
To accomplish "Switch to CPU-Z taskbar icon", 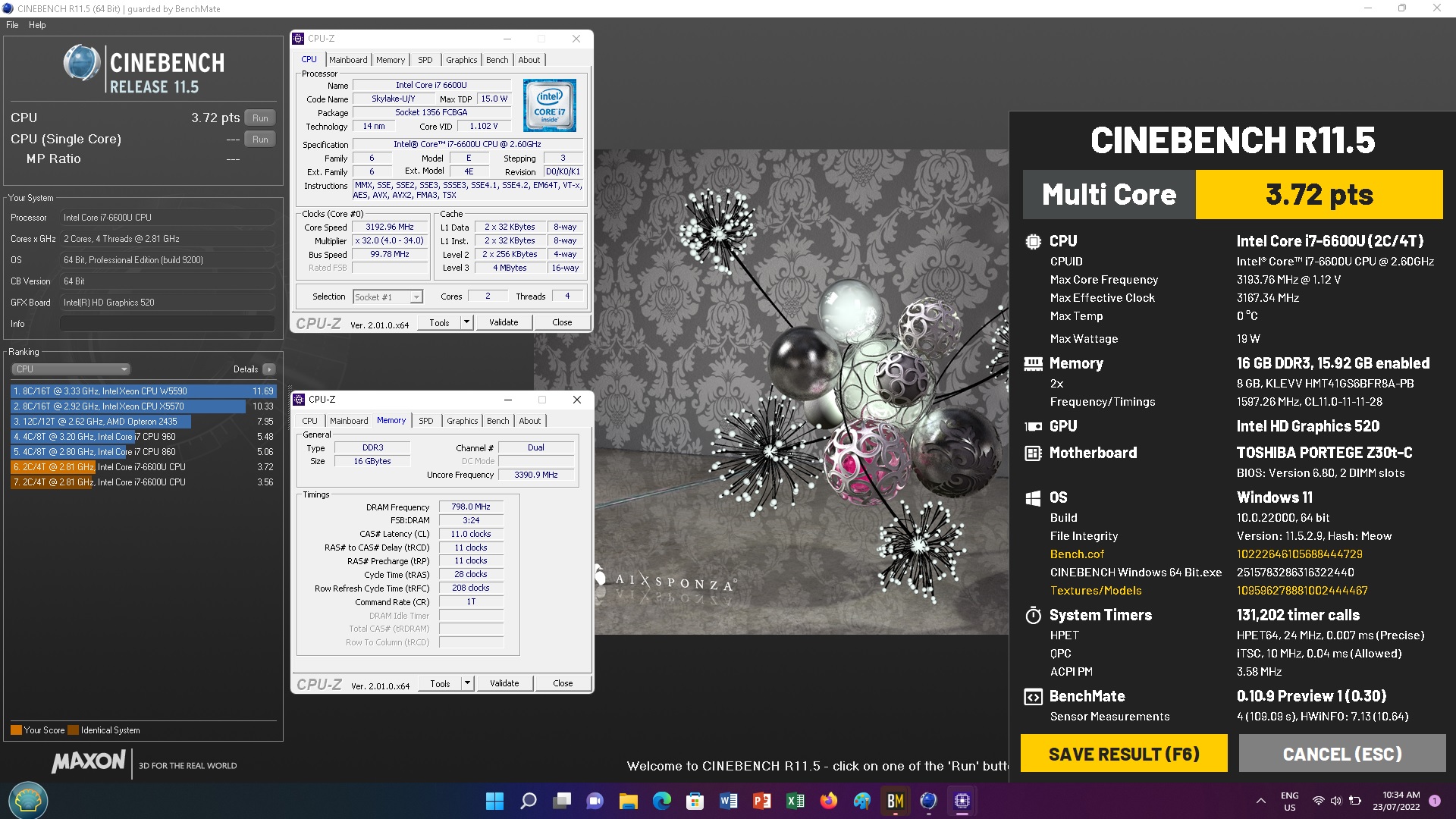I will click(x=962, y=801).
